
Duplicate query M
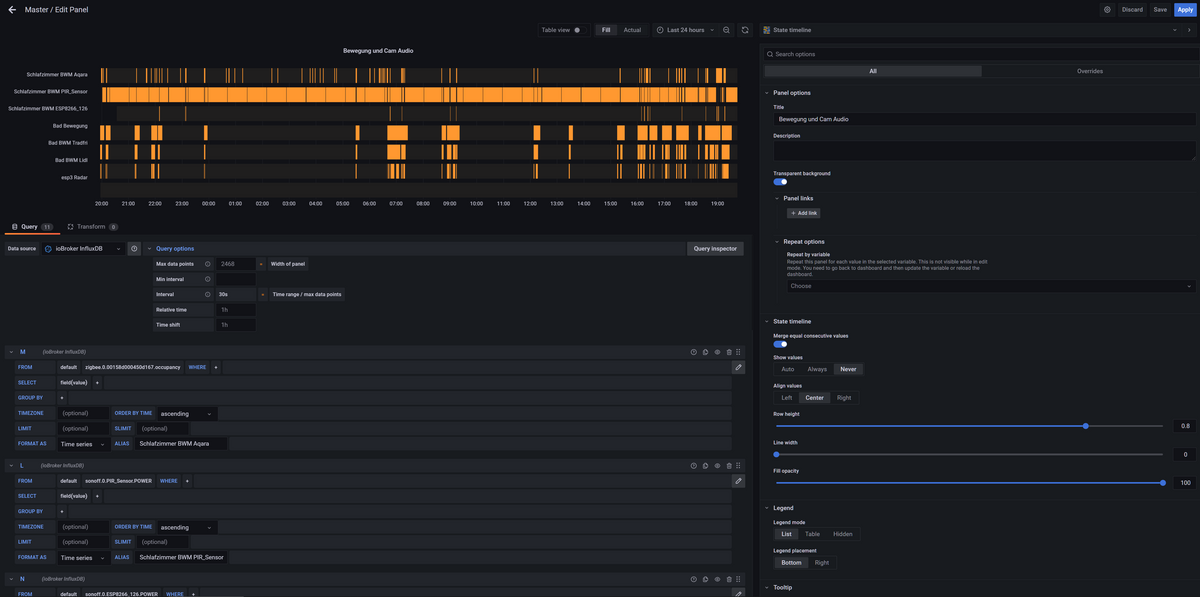pos(705,352)
